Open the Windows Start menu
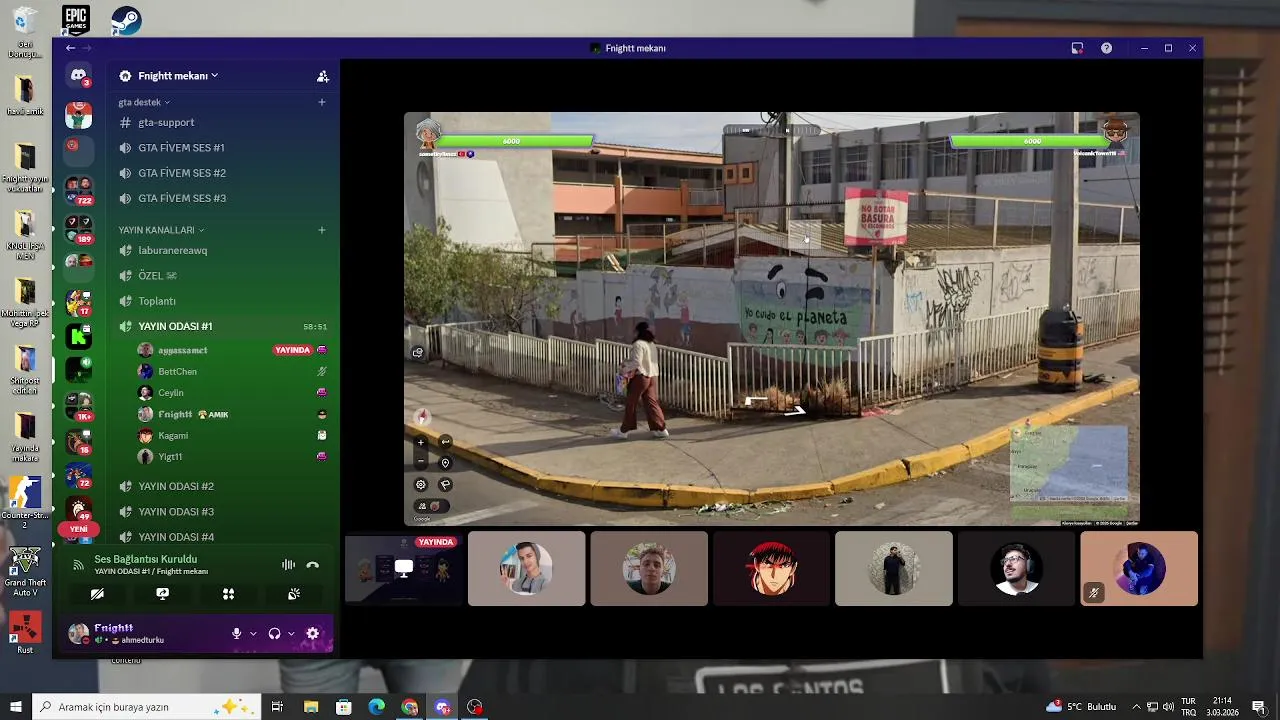This screenshot has height=720, width=1280. click(x=16, y=707)
